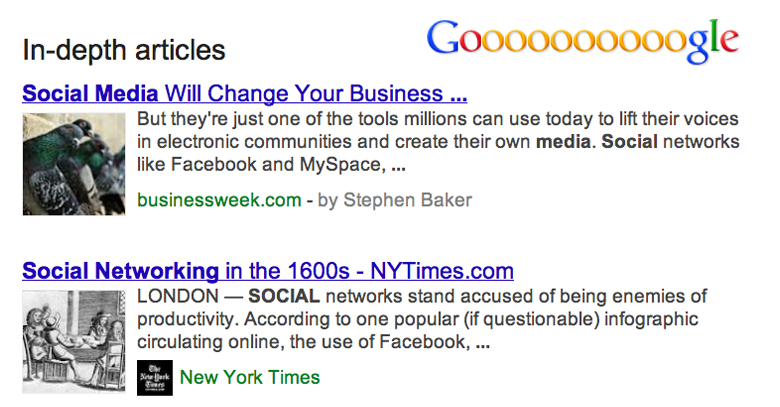Screen dimensions: 780x407
Task: Open the 1600s coffeehouse engraving thumbnail
Action: pos(74,342)
